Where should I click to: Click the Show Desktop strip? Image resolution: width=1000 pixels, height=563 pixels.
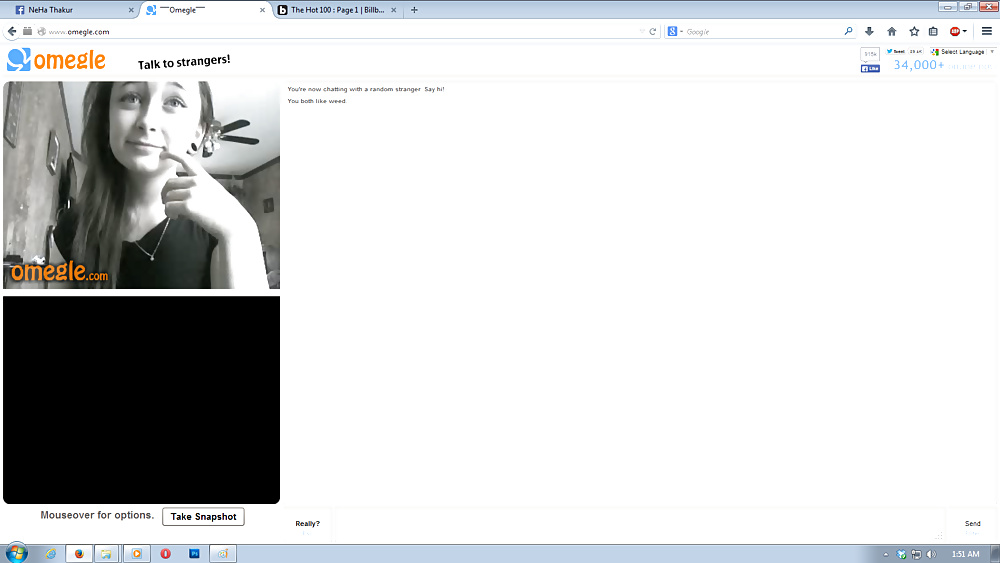pos(995,553)
